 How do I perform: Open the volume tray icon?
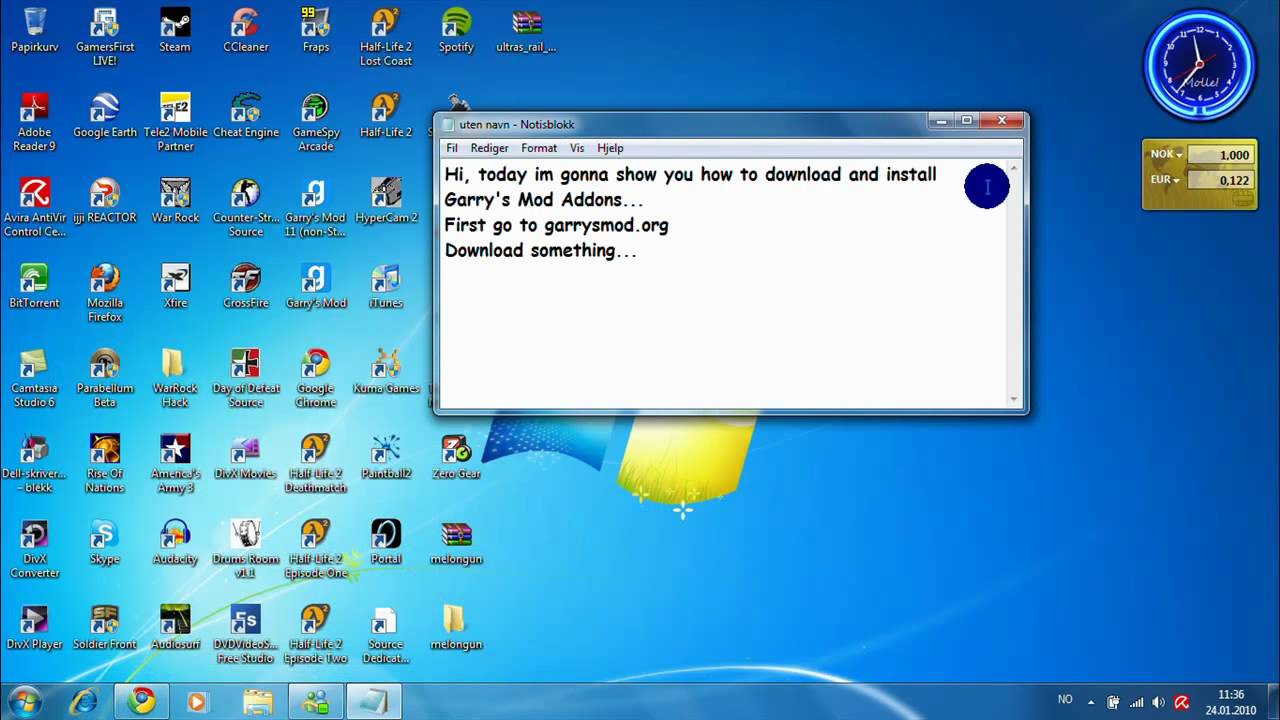pyautogui.click(x=1158, y=702)
